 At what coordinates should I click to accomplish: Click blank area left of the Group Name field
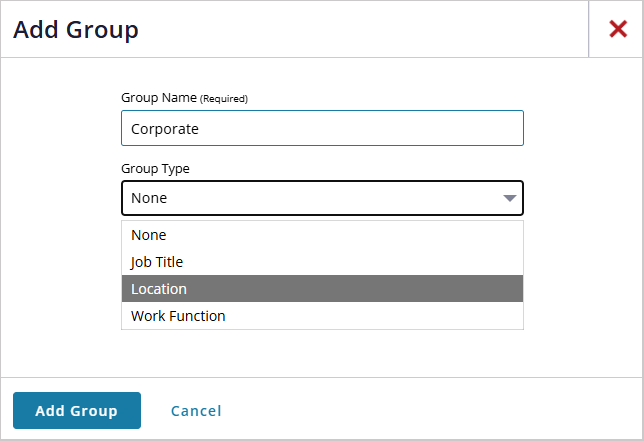60,128
